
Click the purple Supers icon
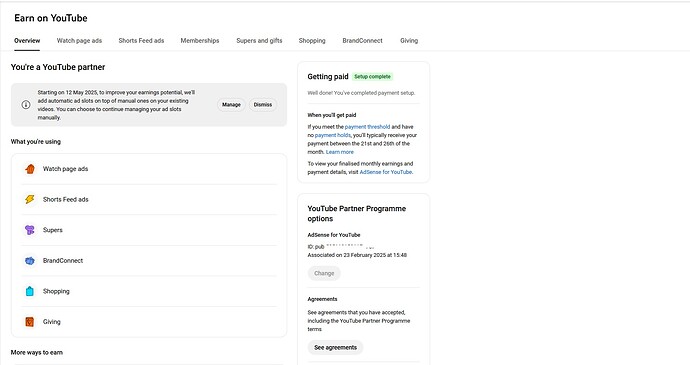(x=29, y=230)
